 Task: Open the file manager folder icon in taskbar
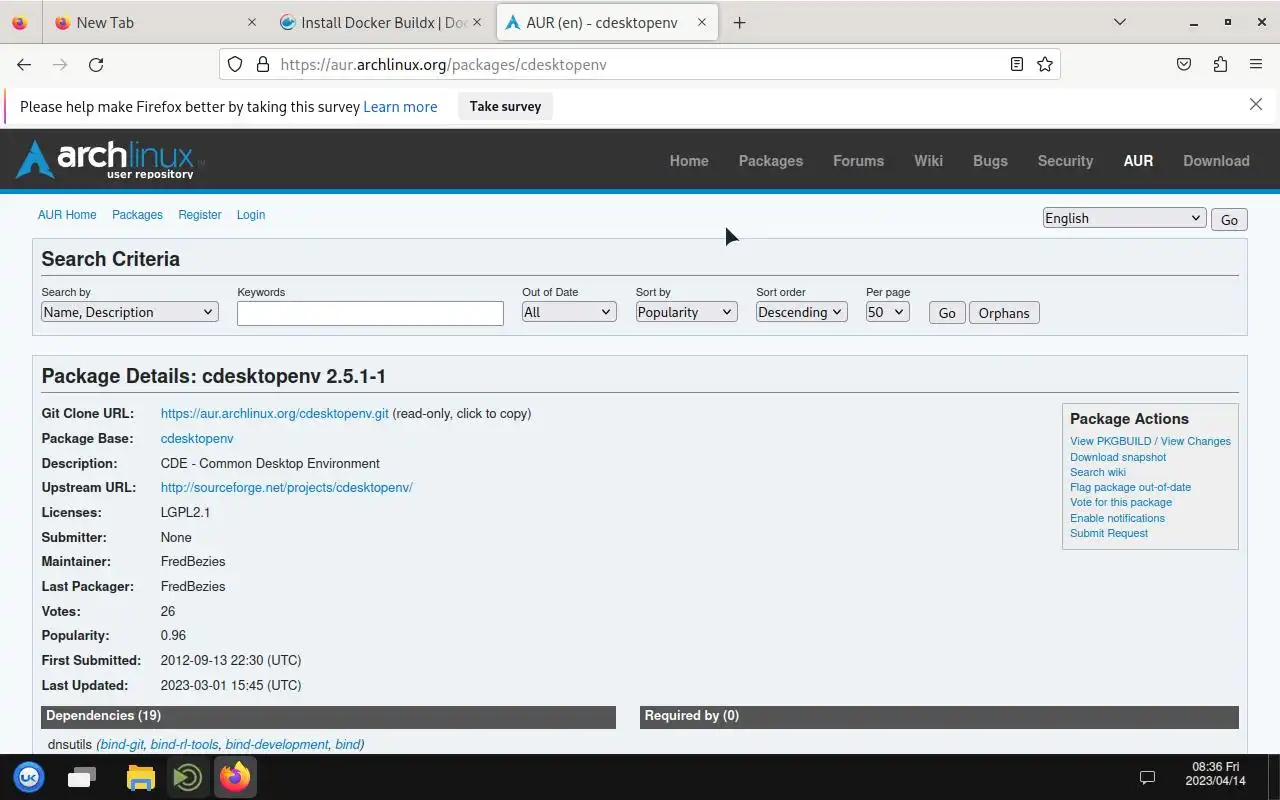click(141, 777)
